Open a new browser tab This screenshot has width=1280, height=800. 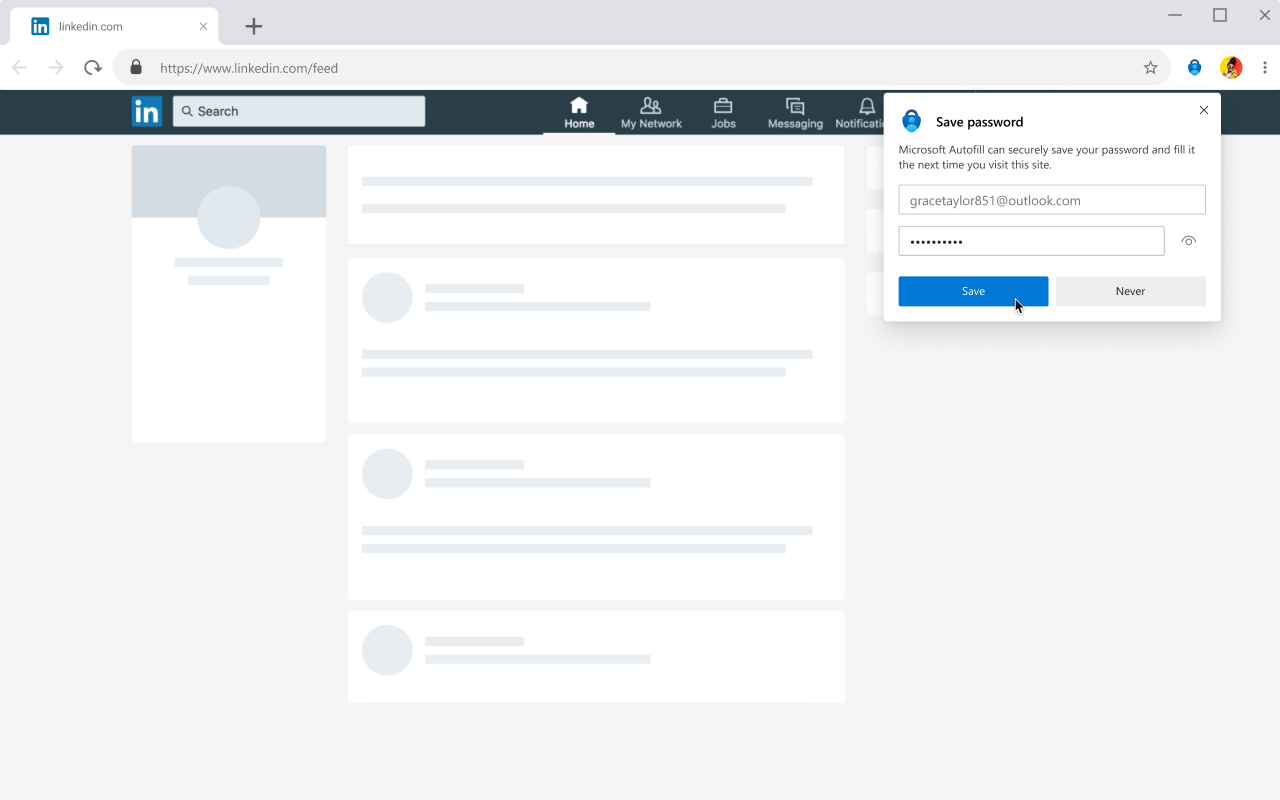(254, 26)
